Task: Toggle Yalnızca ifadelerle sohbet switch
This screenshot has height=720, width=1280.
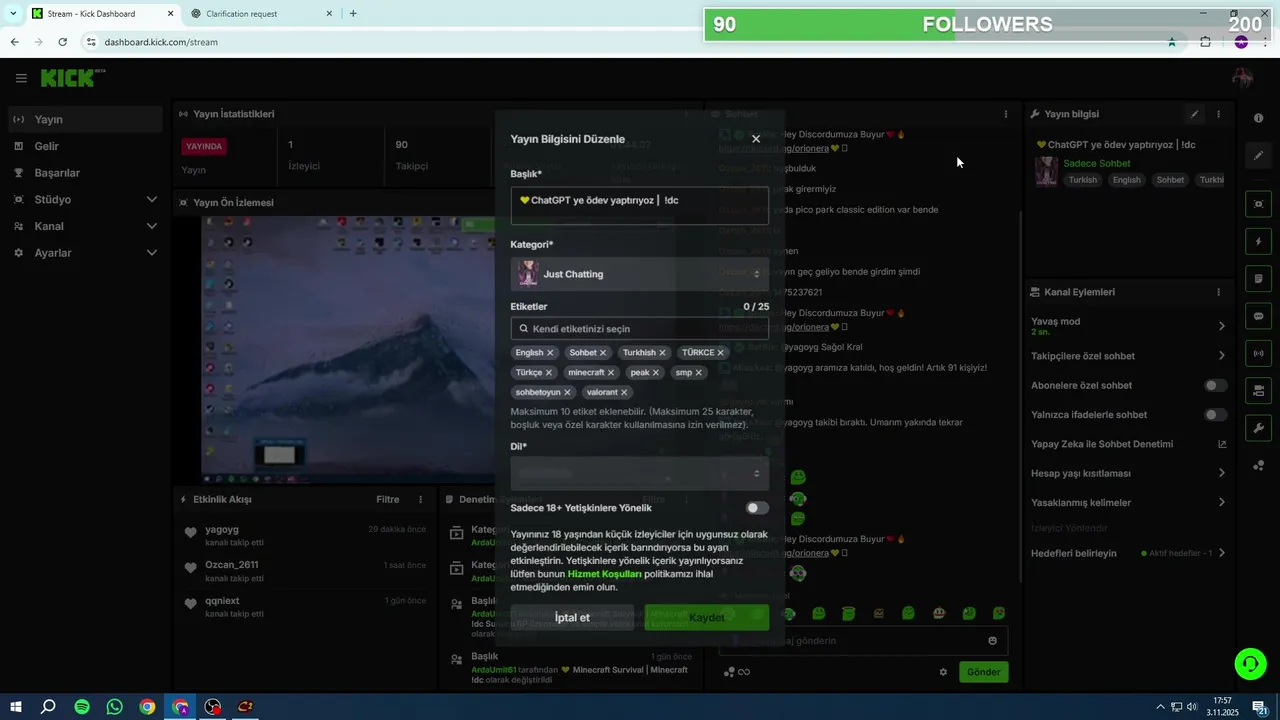Action: click(x=1215, y=414)
